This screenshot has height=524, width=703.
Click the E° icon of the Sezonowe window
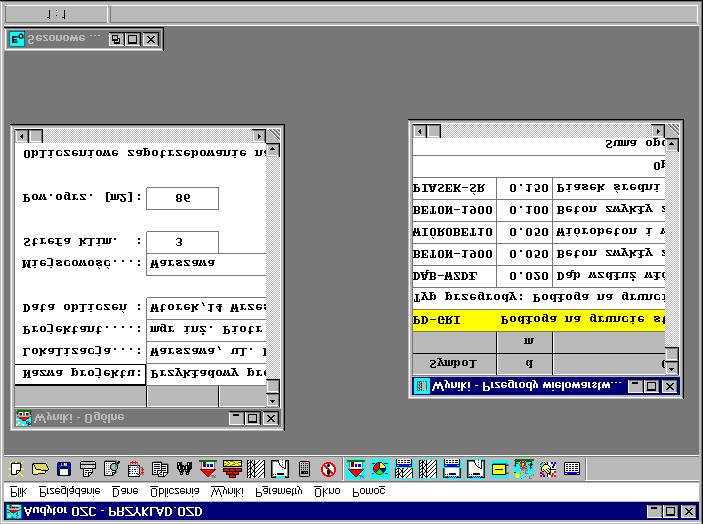(x=17, y=39)
